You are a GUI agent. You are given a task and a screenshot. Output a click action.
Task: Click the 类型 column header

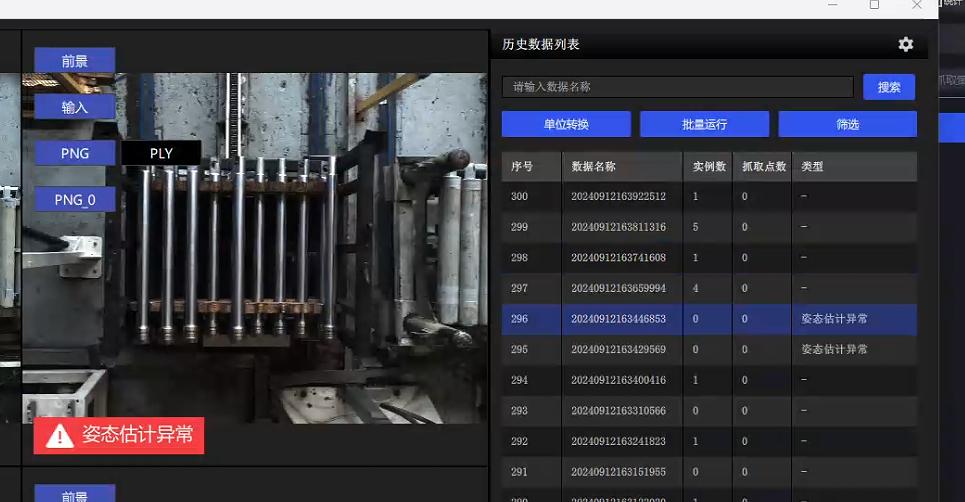click(x=855, y=166)
